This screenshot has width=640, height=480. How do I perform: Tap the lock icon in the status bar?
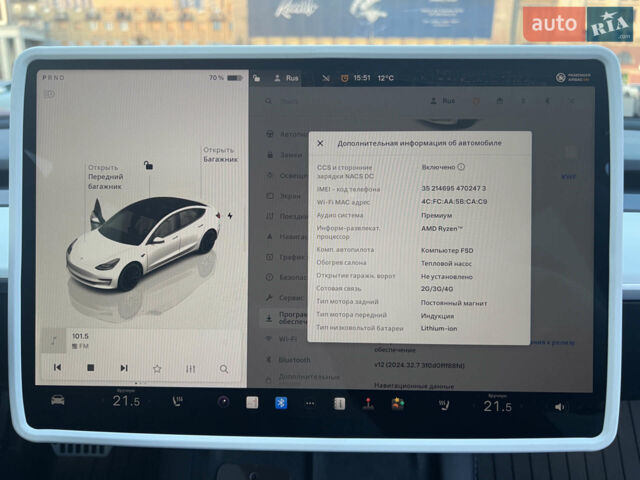pyautogui.click(x=257, y=78)
